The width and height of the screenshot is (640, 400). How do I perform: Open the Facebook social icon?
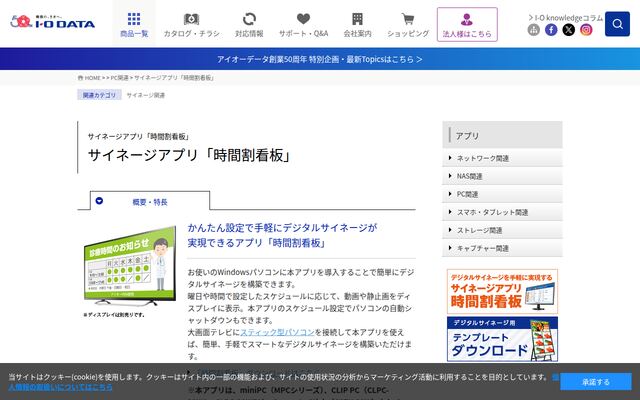click(x=551, y=30)
